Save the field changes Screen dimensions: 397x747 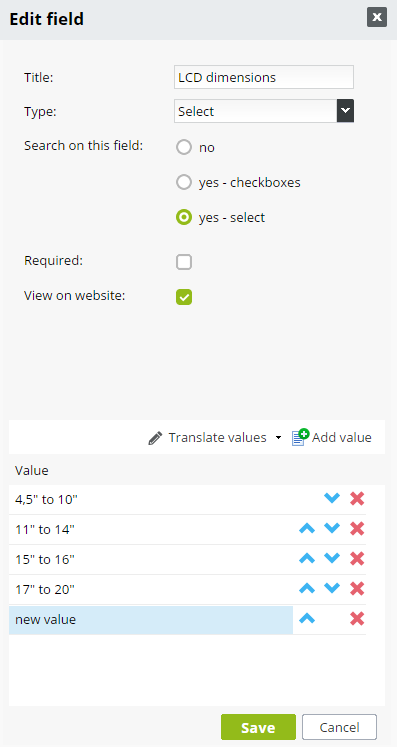(x=258, y=727)
